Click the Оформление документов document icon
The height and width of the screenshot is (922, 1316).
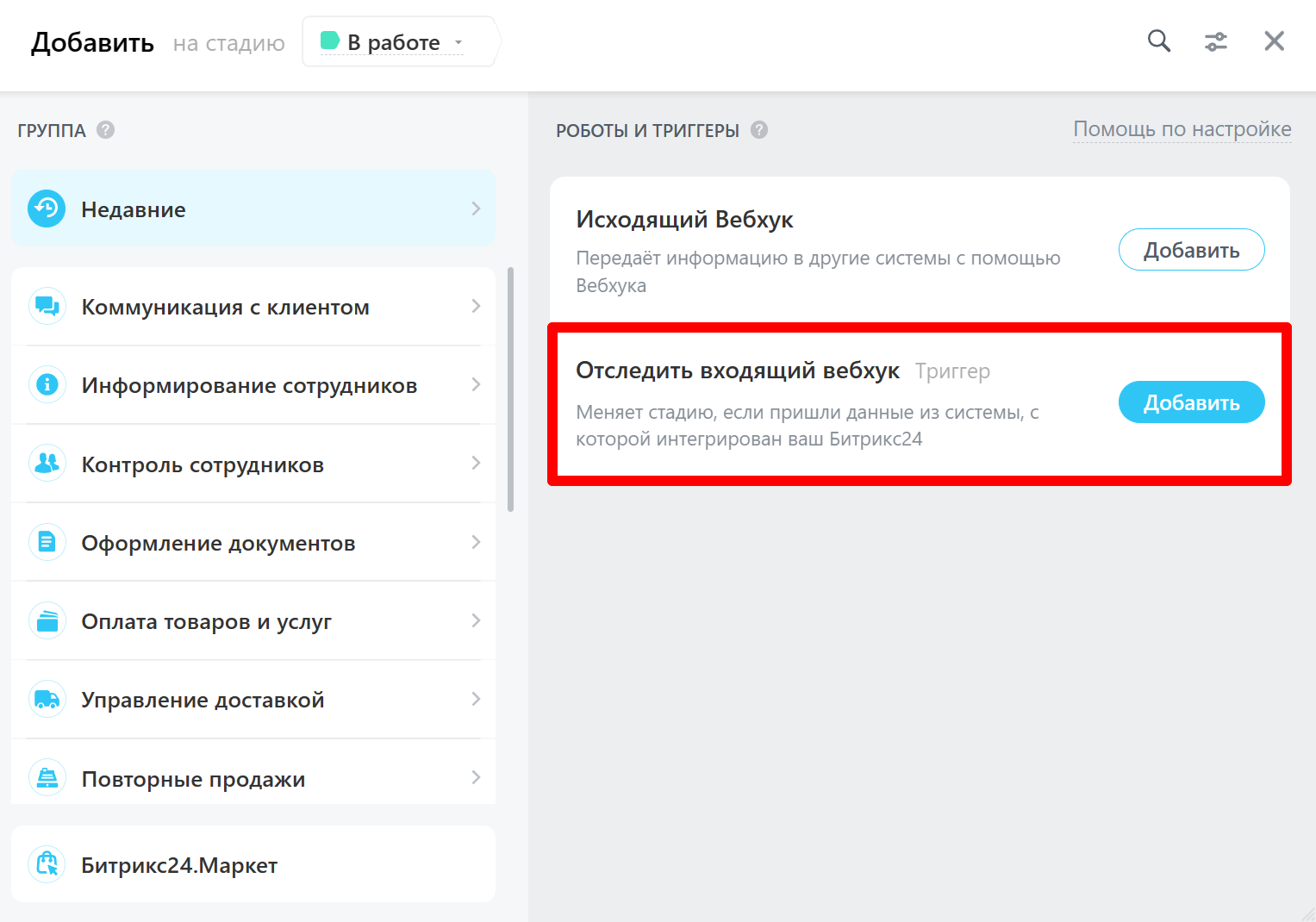47,542
